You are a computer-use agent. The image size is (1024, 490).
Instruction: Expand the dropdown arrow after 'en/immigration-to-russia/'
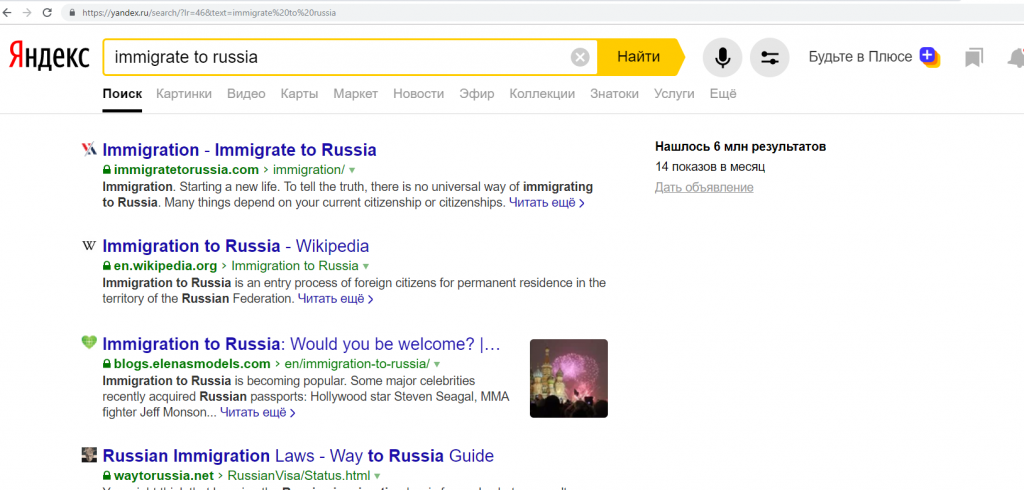(x=437, y=365)
